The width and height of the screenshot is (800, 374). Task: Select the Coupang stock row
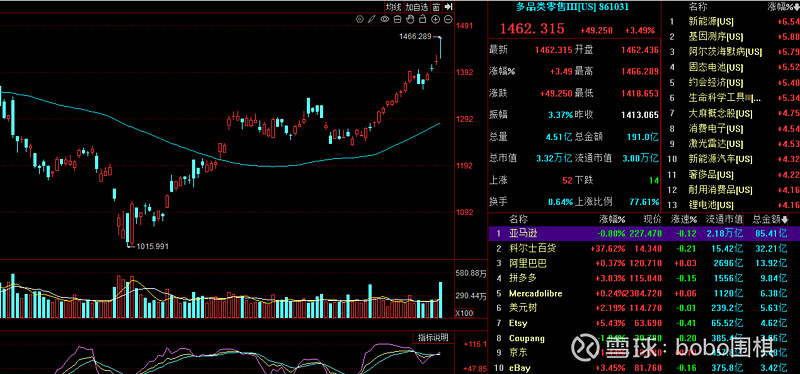(644, 338)
